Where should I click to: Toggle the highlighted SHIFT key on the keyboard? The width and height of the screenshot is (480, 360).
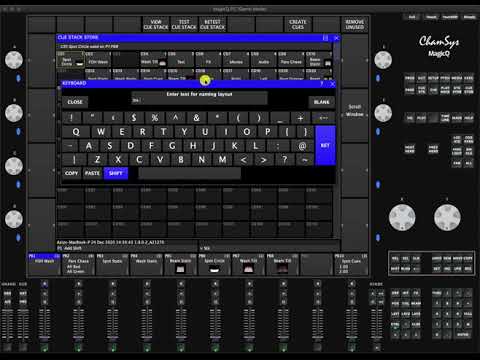click(x=116, y=173)
